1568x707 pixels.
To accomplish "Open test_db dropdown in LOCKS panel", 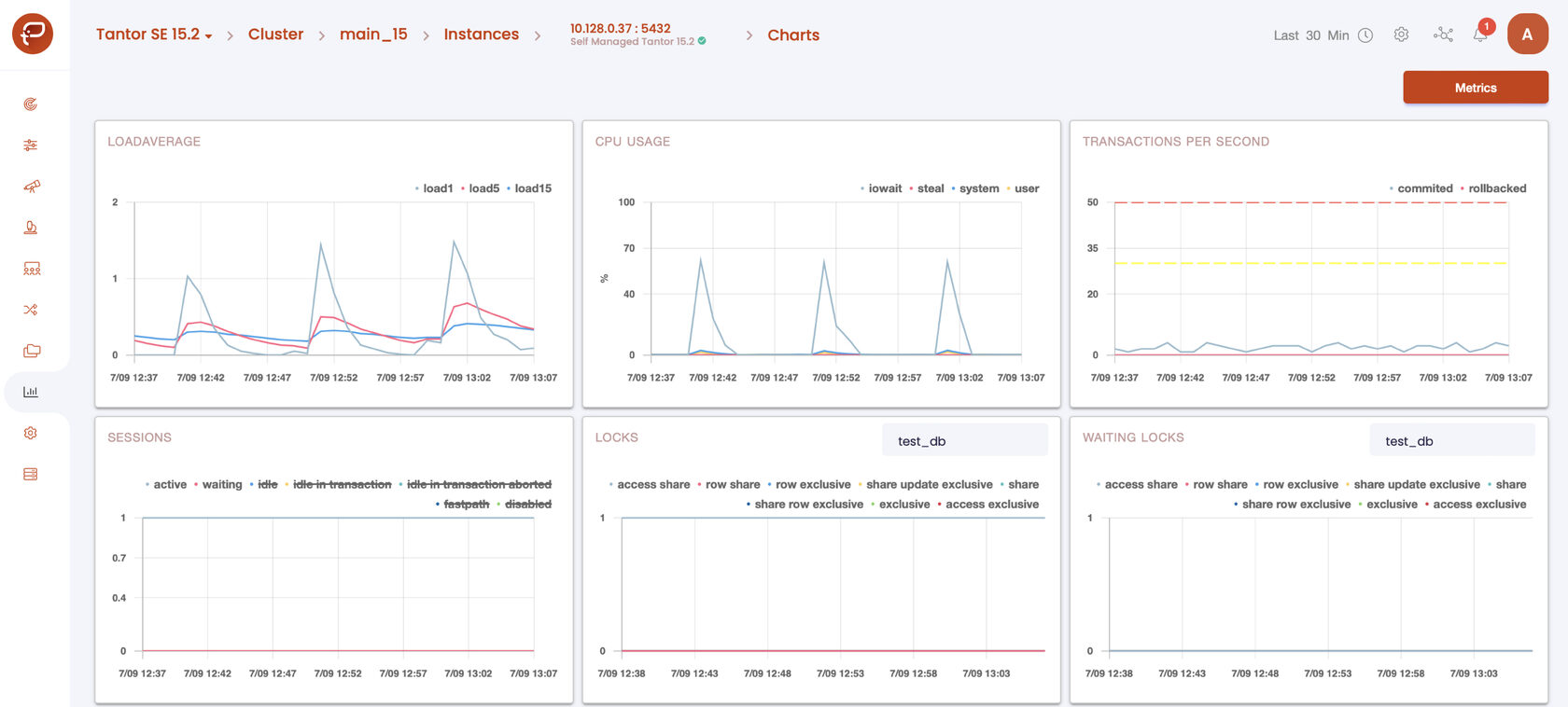I will point(965,441).
